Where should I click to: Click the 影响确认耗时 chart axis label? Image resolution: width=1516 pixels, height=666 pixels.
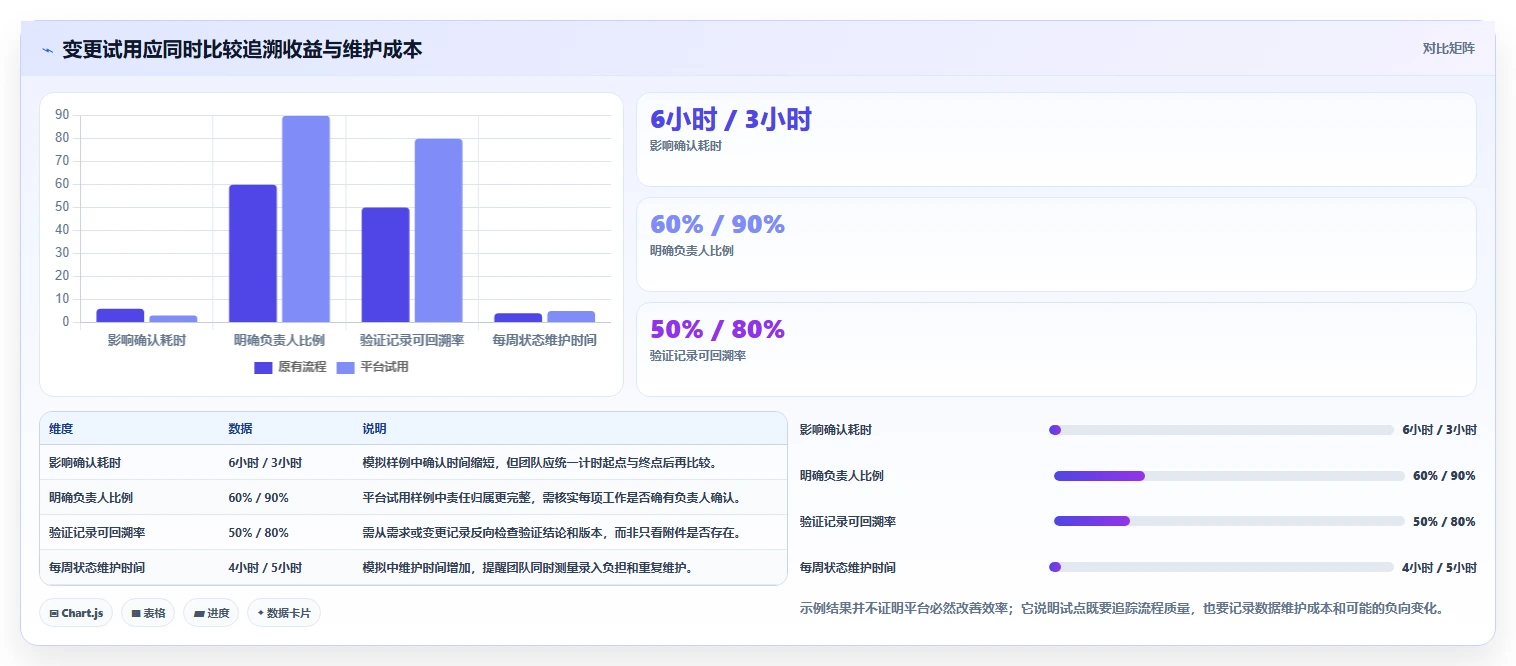tap(147, 340)
